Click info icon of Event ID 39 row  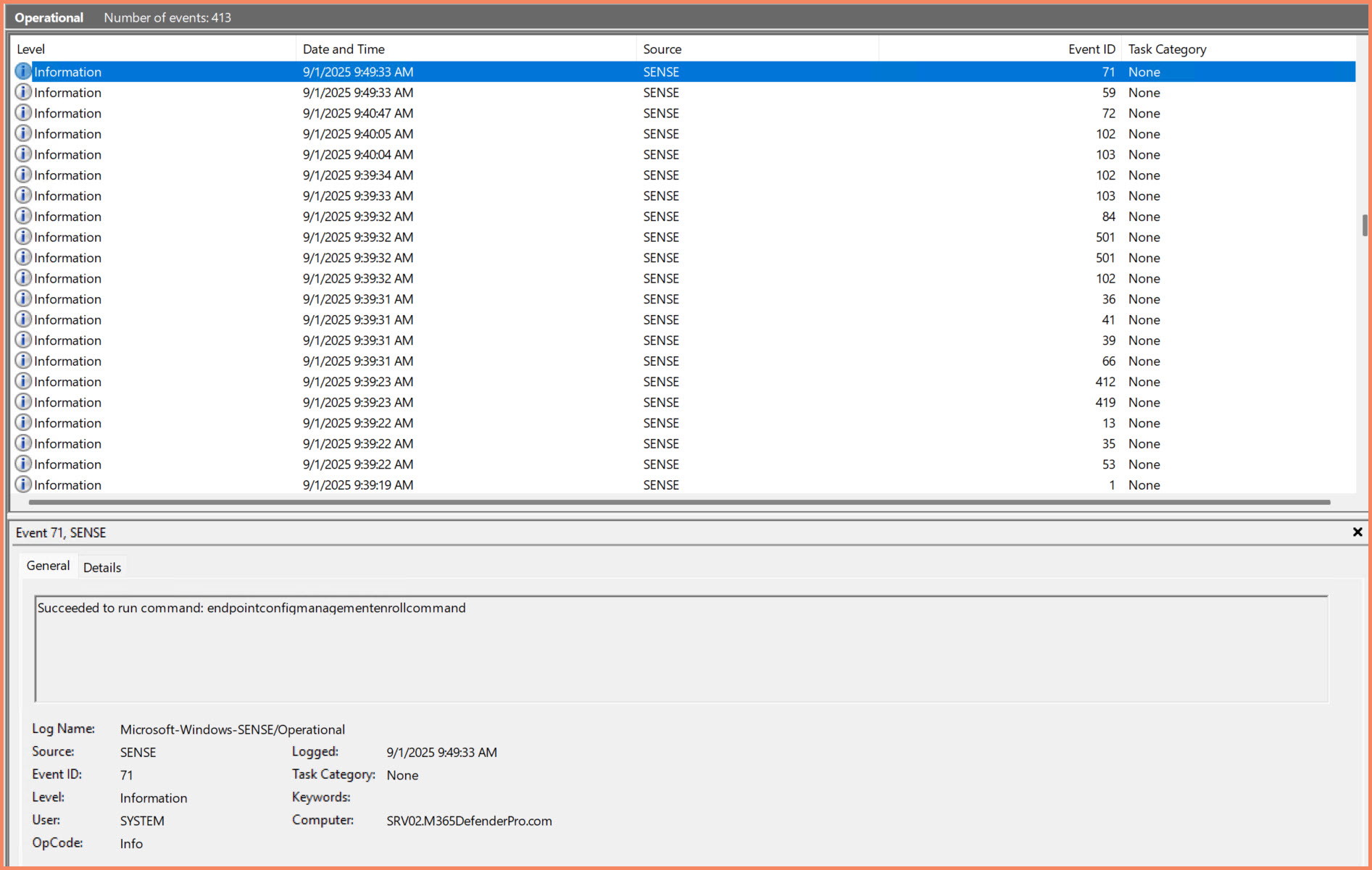coord(23,340)
